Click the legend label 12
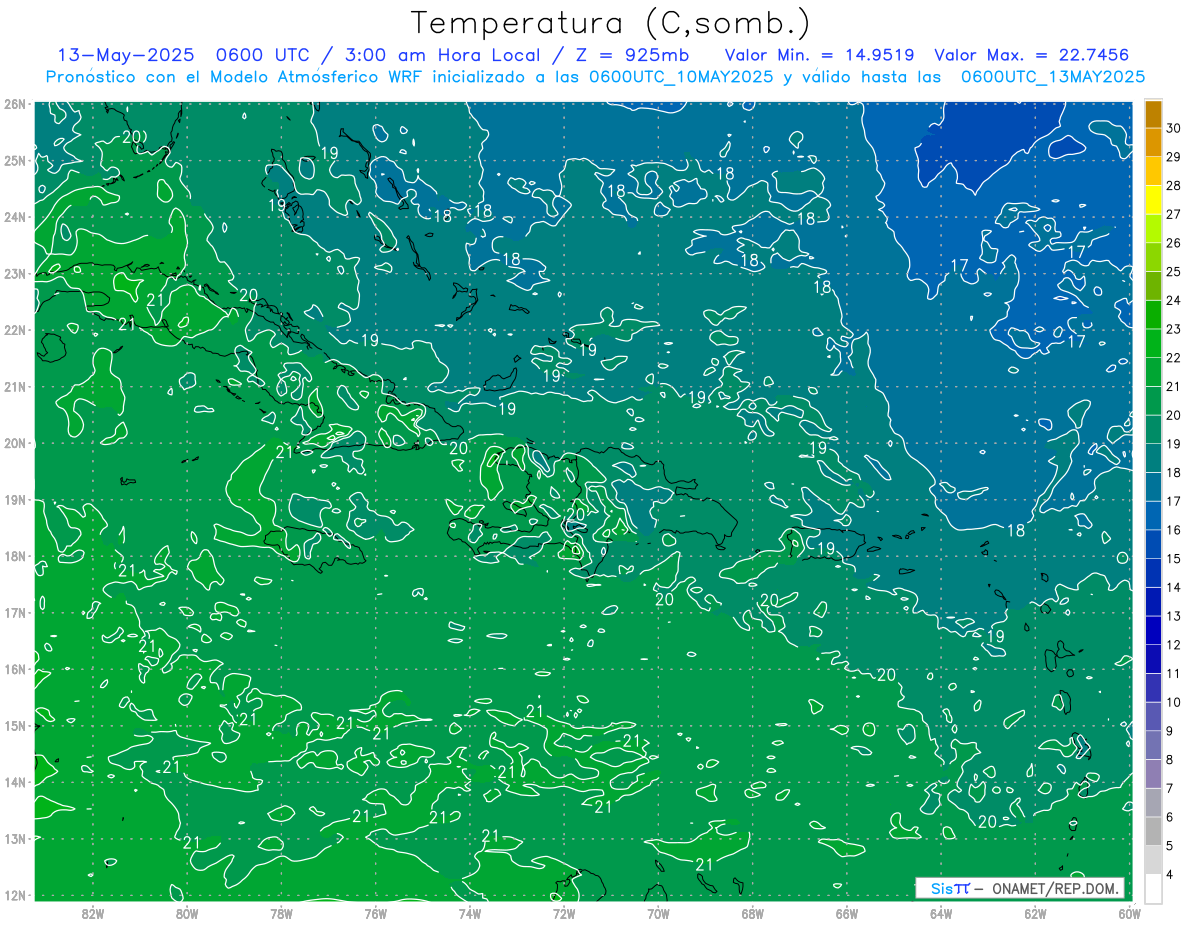This screenshot has height=927, width=1200. pyautogui.click(x=1174, y=645)
